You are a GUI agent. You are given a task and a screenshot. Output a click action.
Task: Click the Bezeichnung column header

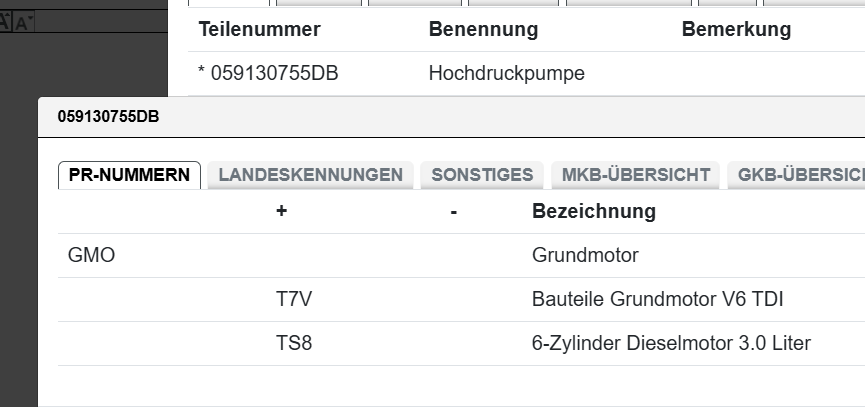click(593, 211)
